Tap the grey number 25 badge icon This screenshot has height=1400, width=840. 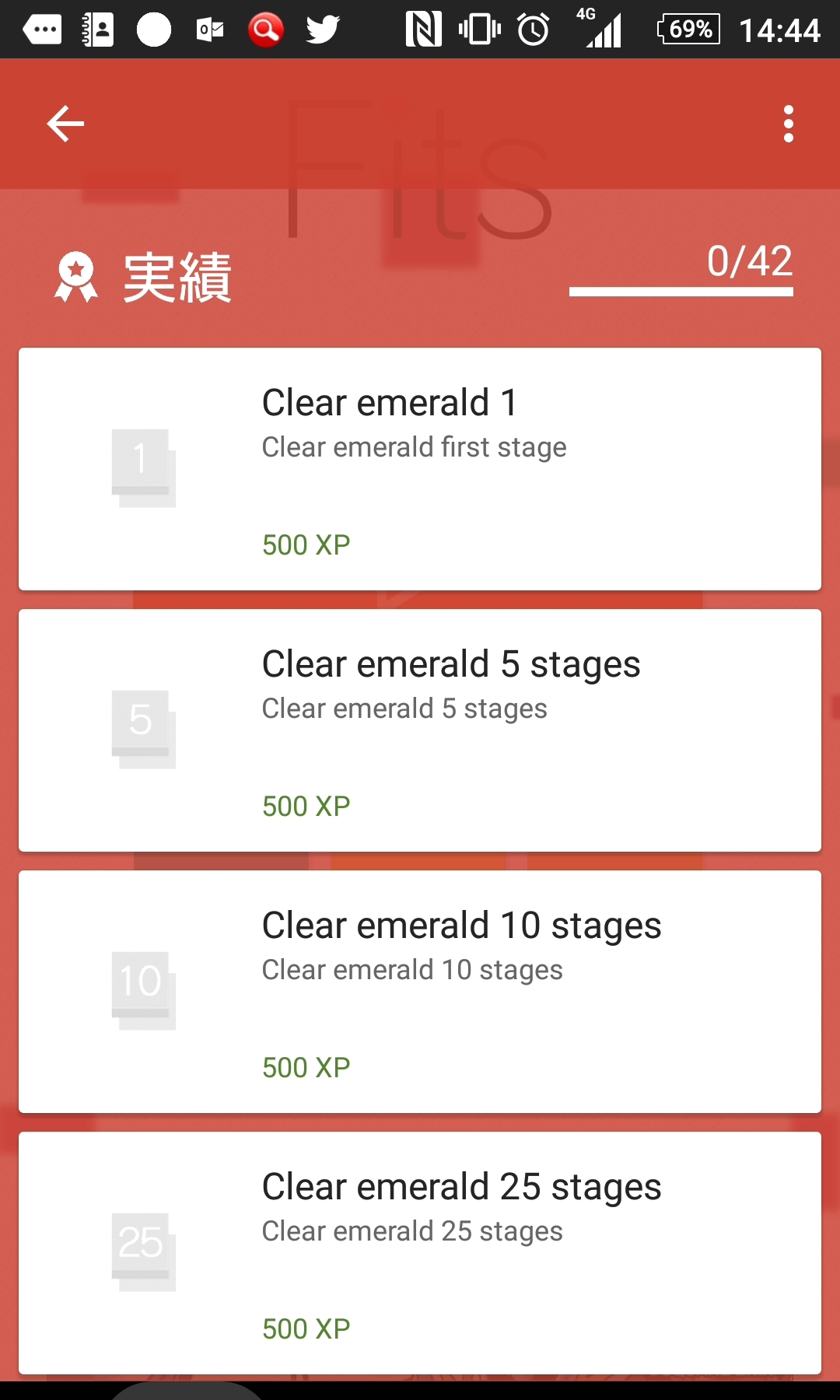point(143,1251)
